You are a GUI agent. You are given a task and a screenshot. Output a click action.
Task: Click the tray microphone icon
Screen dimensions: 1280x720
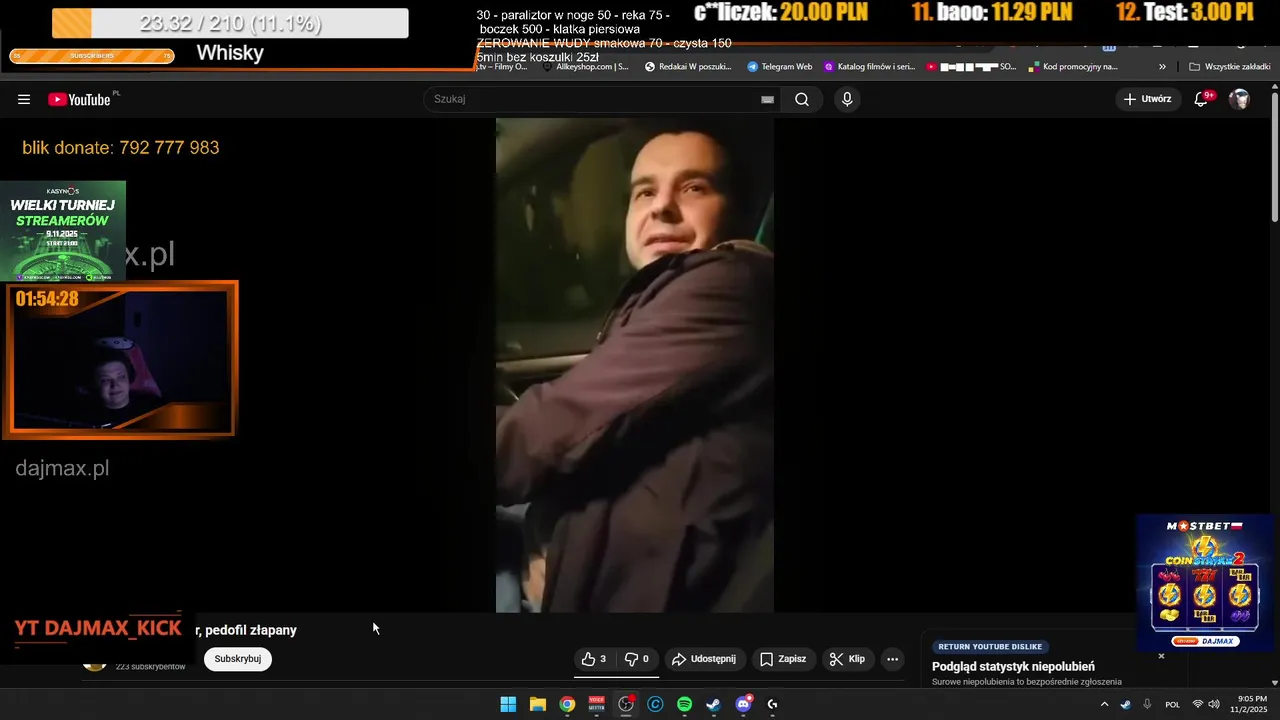pyautogui.click(x=1147, y=704)
